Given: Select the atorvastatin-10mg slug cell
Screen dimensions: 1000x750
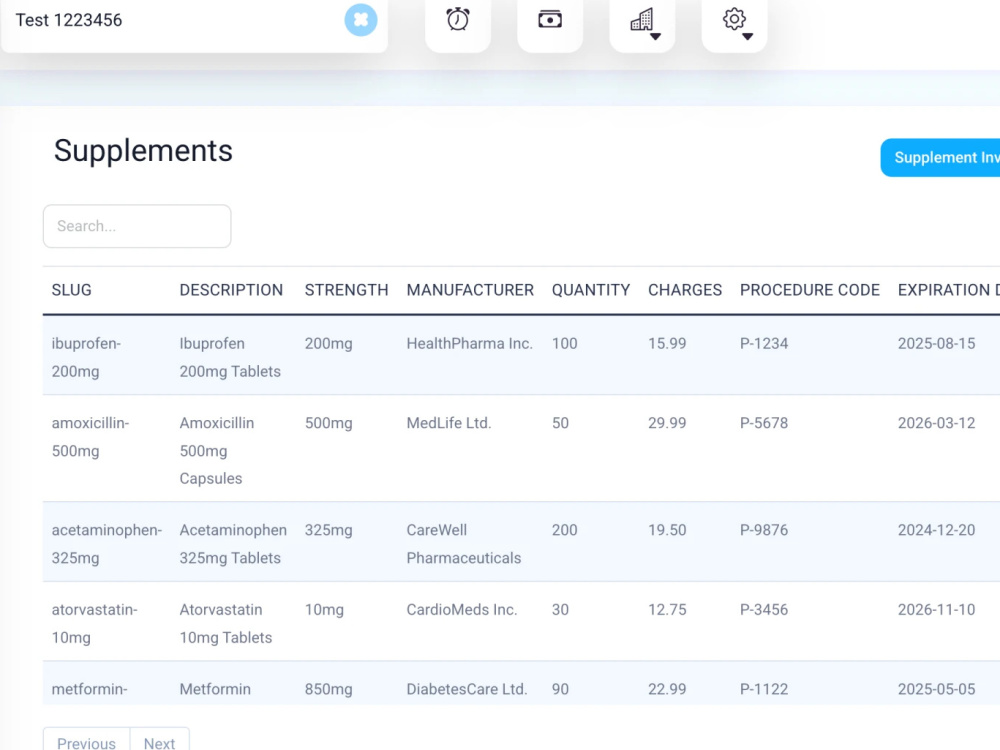Looking at the screenshot, I should [94, 624].
